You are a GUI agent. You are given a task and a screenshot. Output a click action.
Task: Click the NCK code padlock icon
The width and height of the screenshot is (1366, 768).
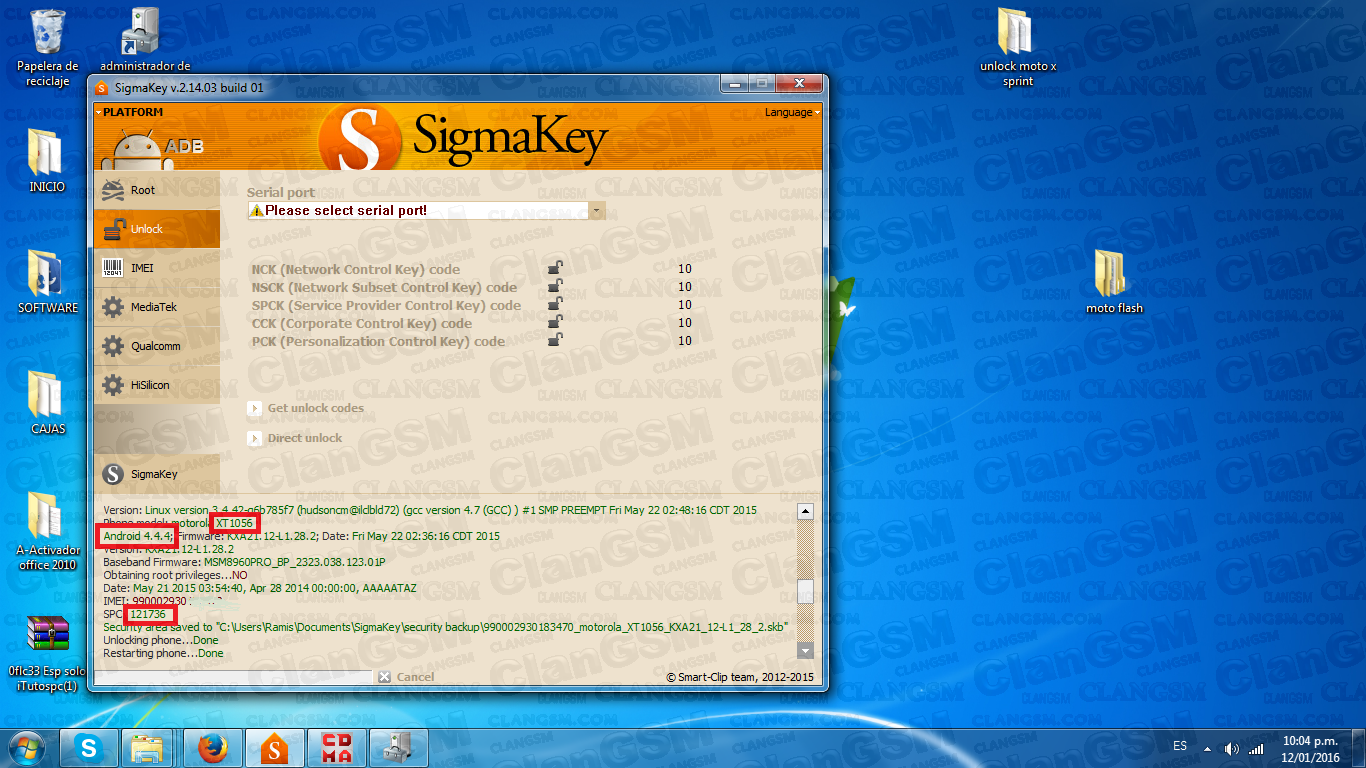coord(554,268)
